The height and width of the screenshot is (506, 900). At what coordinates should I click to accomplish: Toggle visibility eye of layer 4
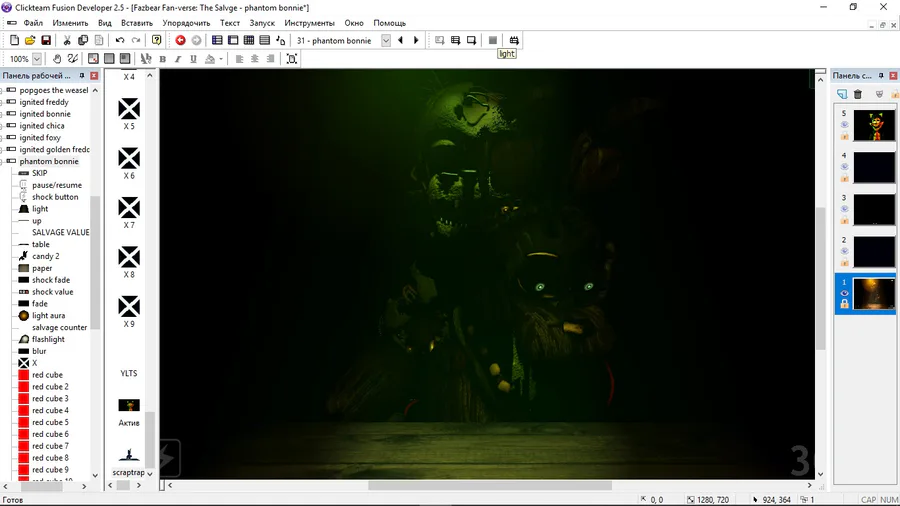(844, 166)
